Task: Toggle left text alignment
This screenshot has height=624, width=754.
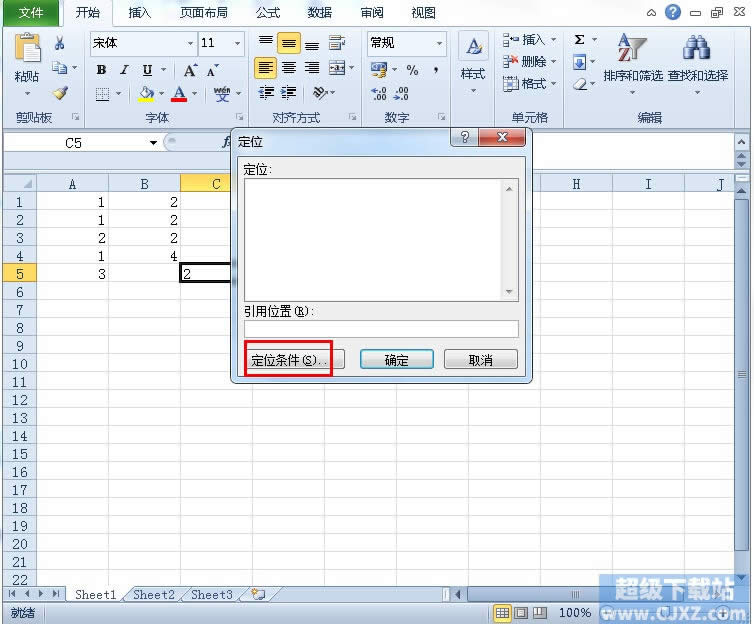Action: pos(265,68)
